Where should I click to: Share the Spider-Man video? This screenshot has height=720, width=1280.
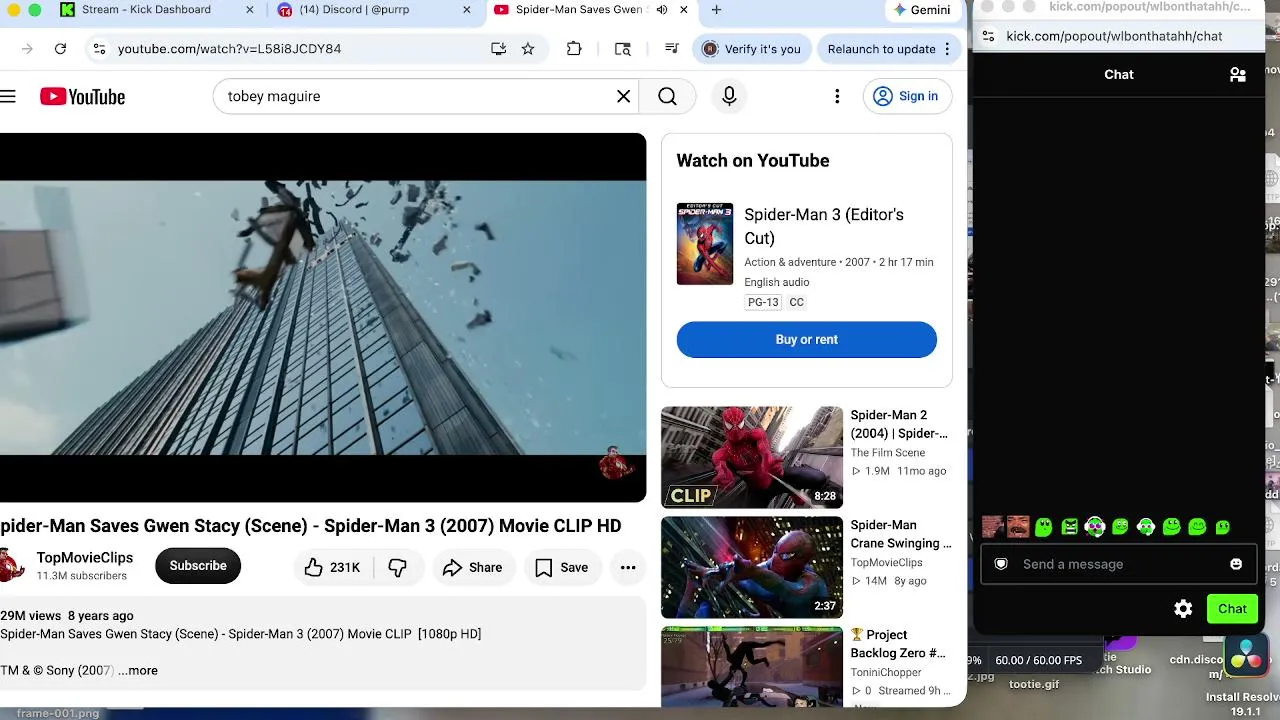[x=473, y=567]
